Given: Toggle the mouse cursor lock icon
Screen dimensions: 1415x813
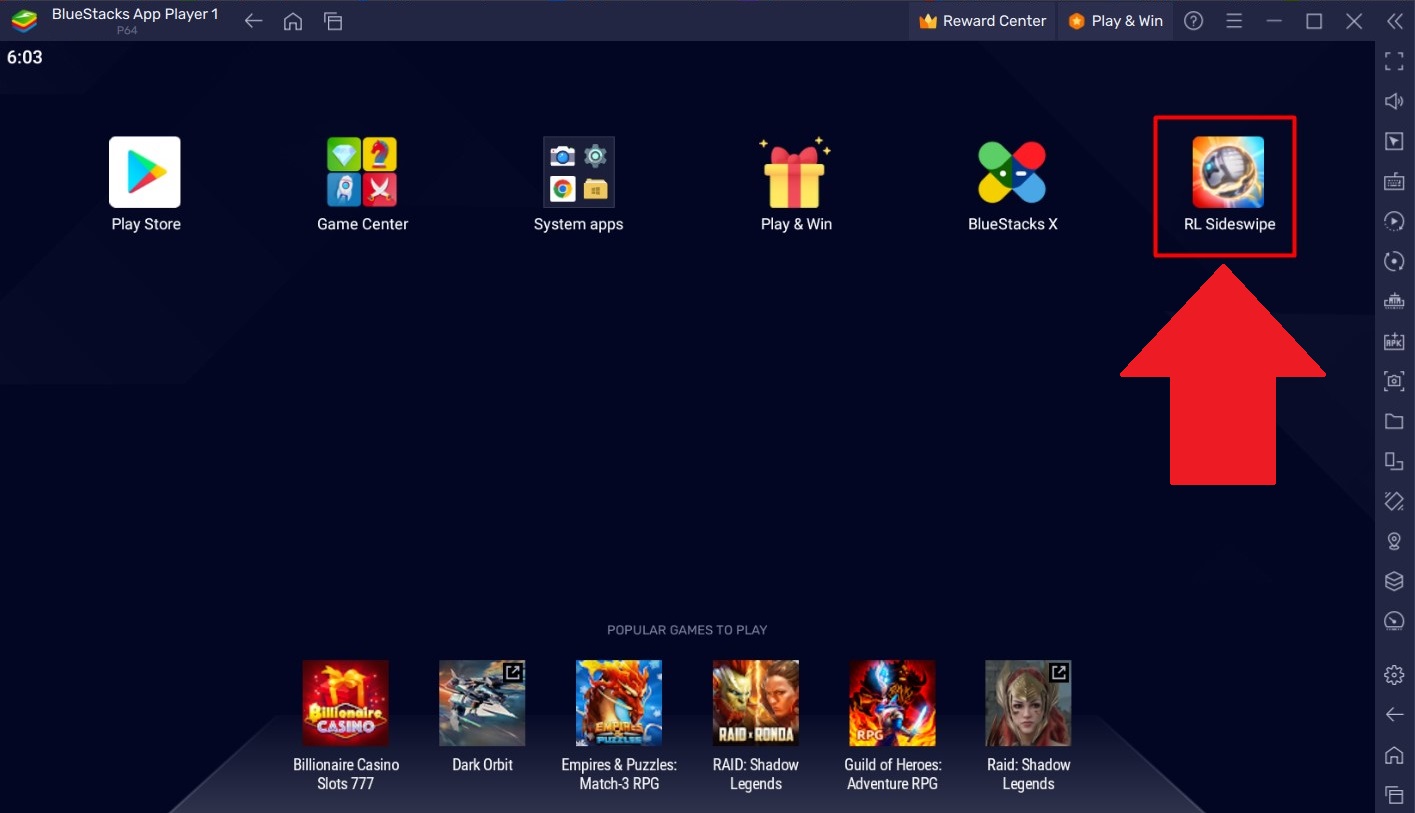Looking at the screenshot, I should pyautogui.click(x=1394, y=142).
